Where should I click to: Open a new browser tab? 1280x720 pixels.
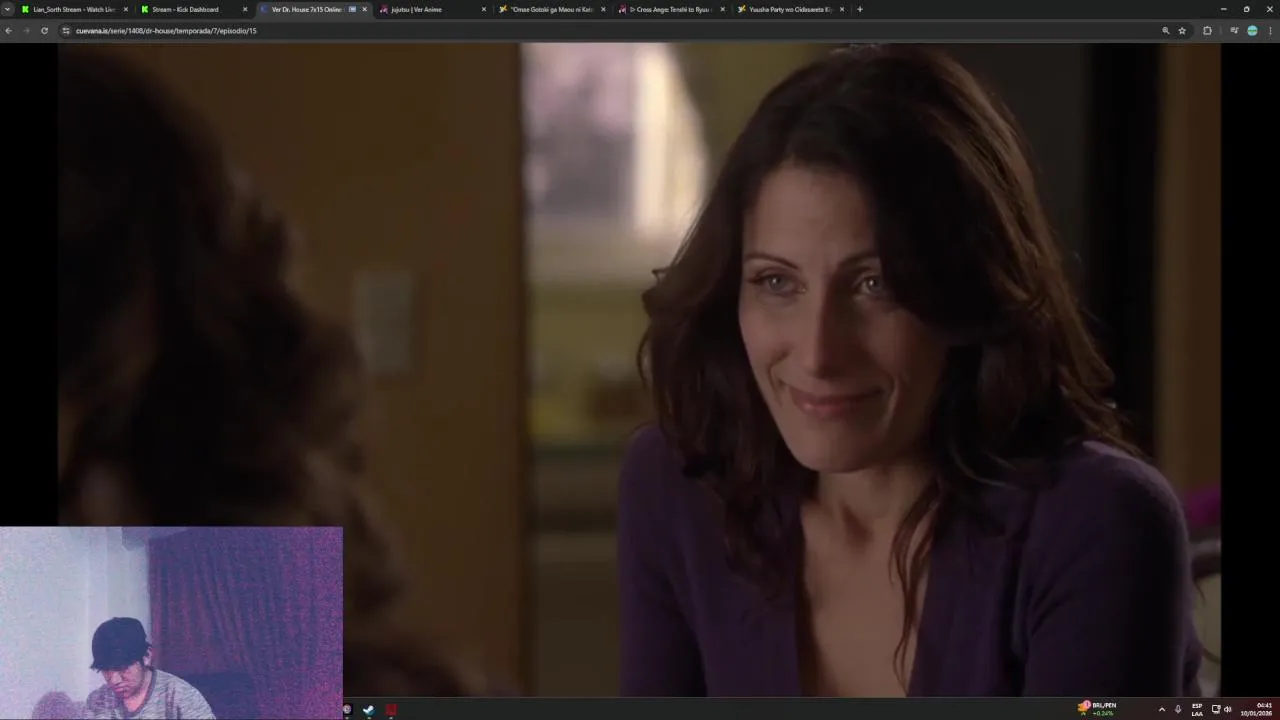860,9
